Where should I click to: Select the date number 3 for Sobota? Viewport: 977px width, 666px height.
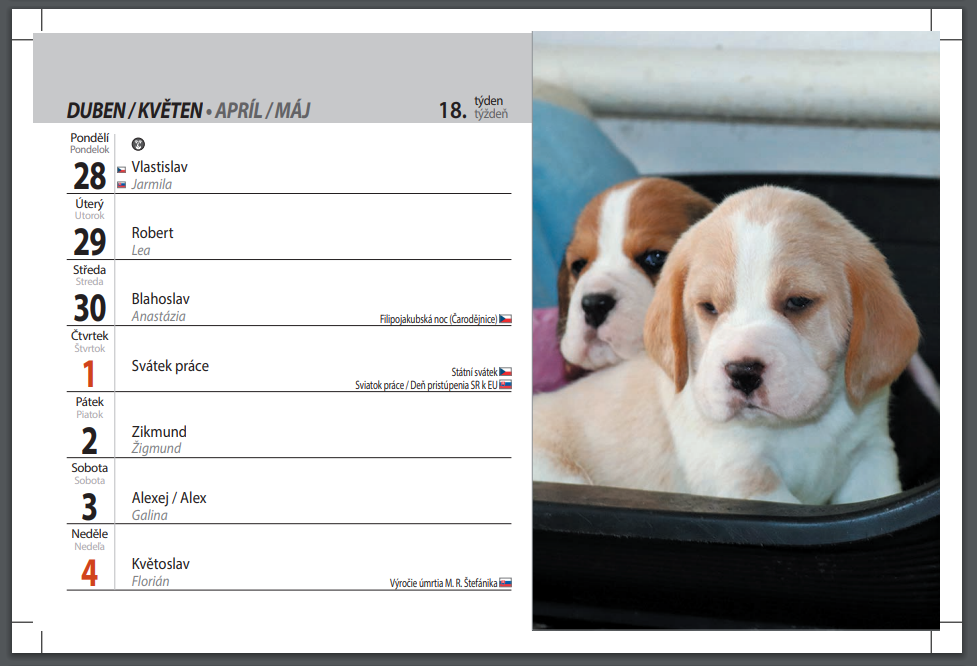pos(89,506)
